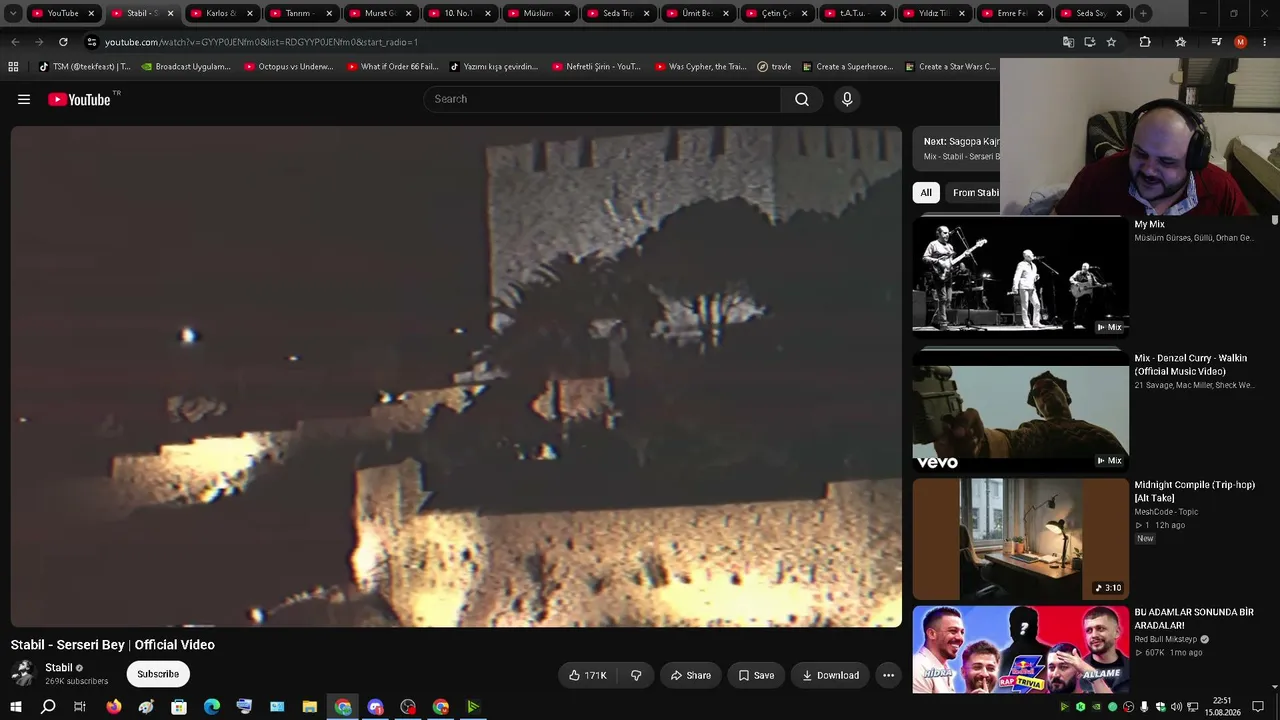Open the Chrome profile avatar M
The image size is (1280, 720).
(x=1241, y=42)
